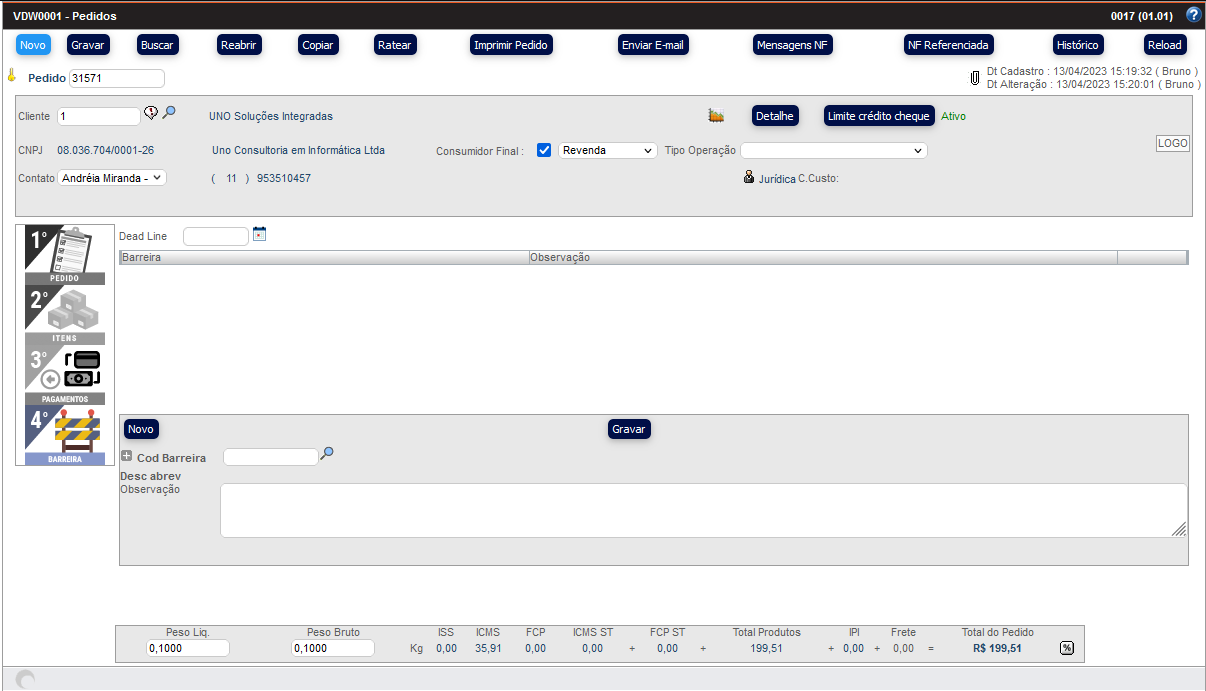Image resolution: width=1206 pixels, height=691 pixels.
Task: Click the Jurídica person icon
Action: 749,178
